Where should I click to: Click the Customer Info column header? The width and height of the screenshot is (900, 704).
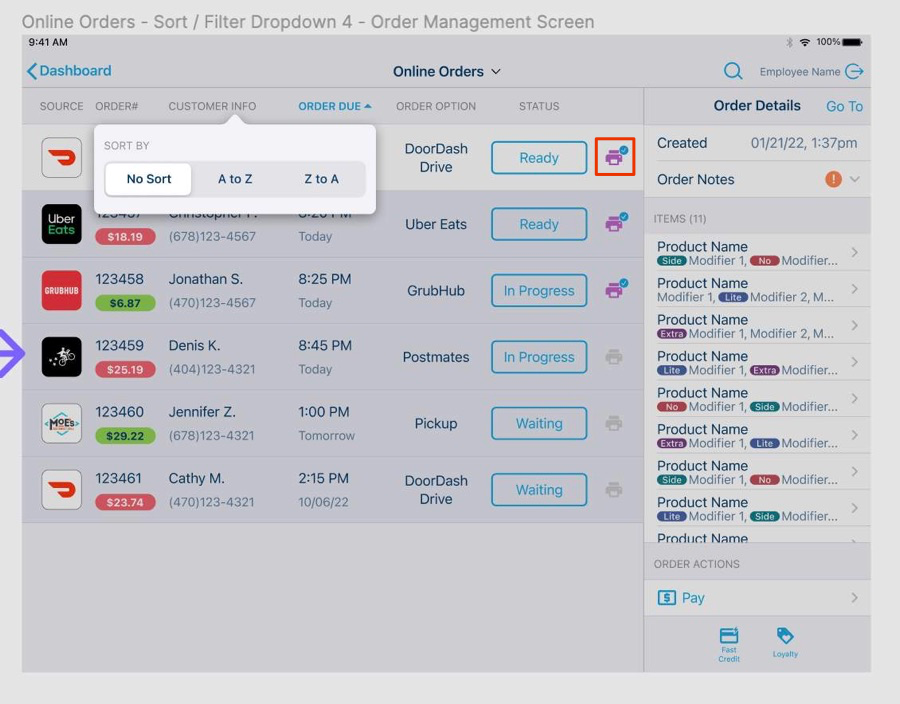click(x=212, y=106)
